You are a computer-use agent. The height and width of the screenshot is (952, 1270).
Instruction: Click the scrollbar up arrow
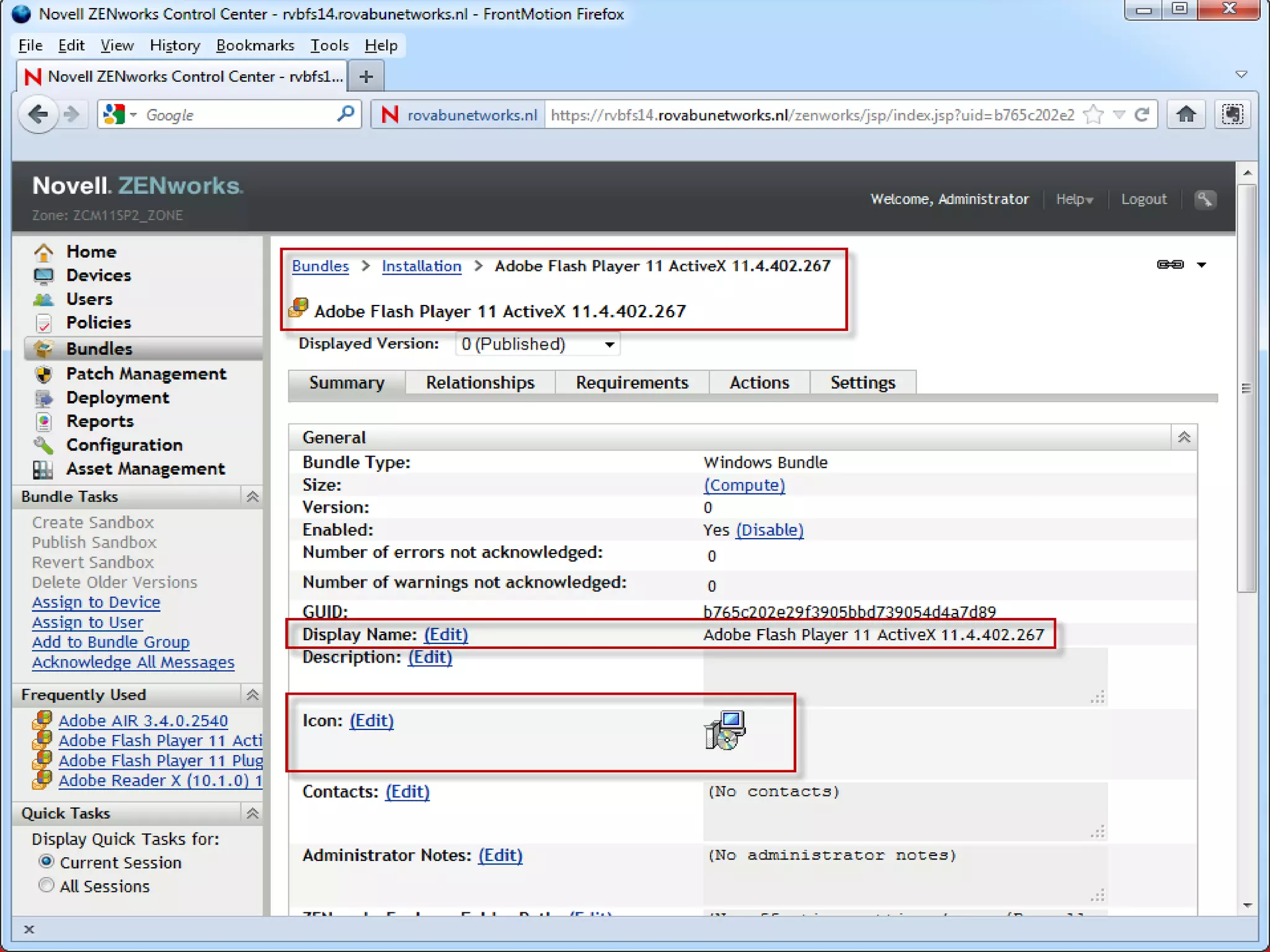1247,172
